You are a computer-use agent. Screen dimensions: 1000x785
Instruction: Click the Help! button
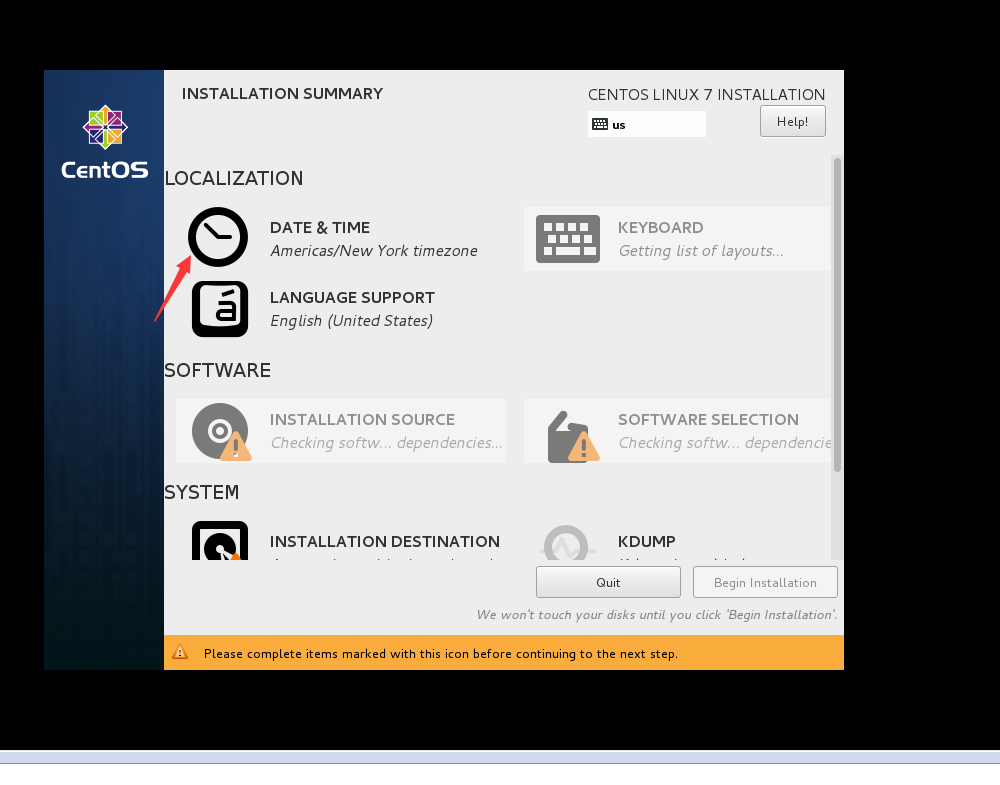pos(793,121)
